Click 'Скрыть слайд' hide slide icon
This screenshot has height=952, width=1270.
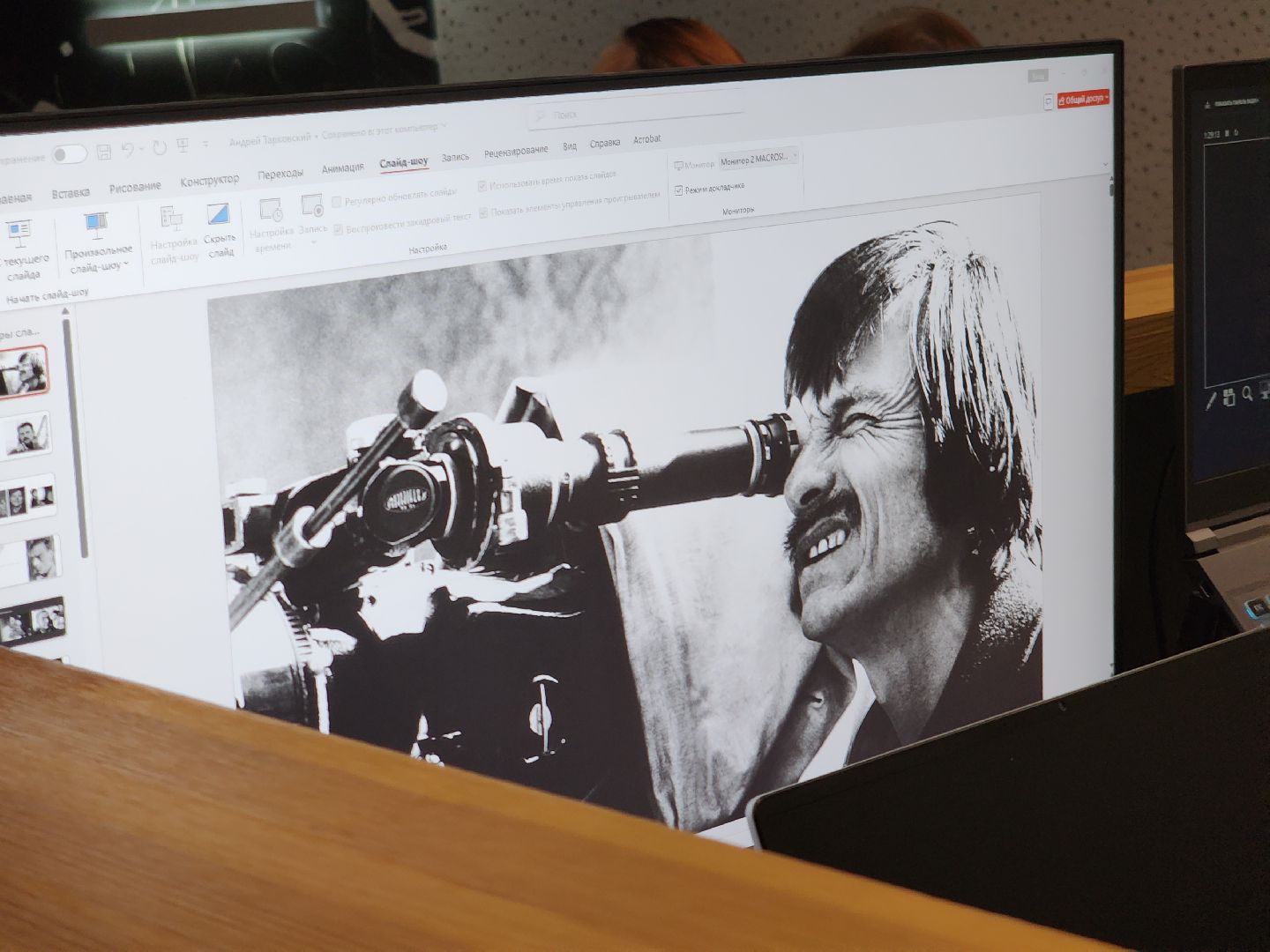218,216
